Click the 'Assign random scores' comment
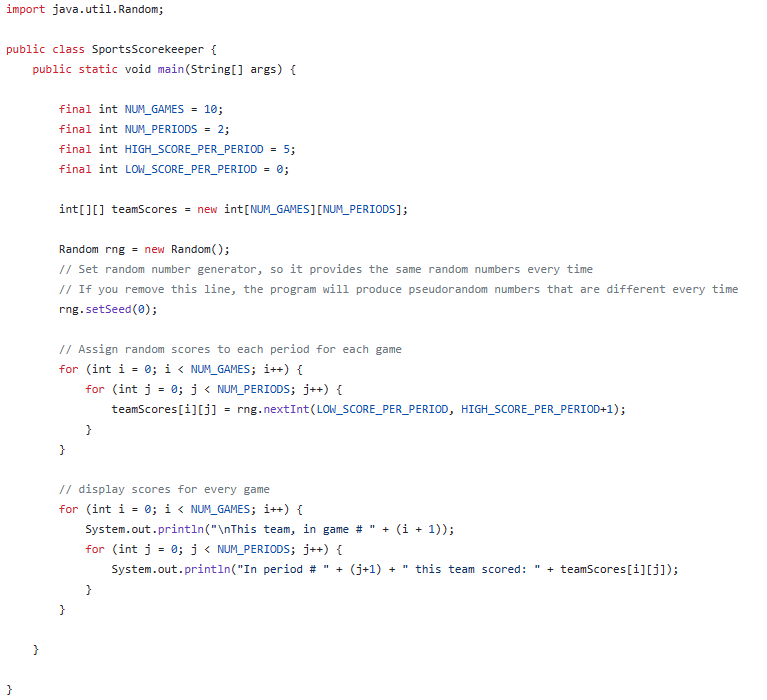This screenshot has height=700, width=767. point(230,349)
